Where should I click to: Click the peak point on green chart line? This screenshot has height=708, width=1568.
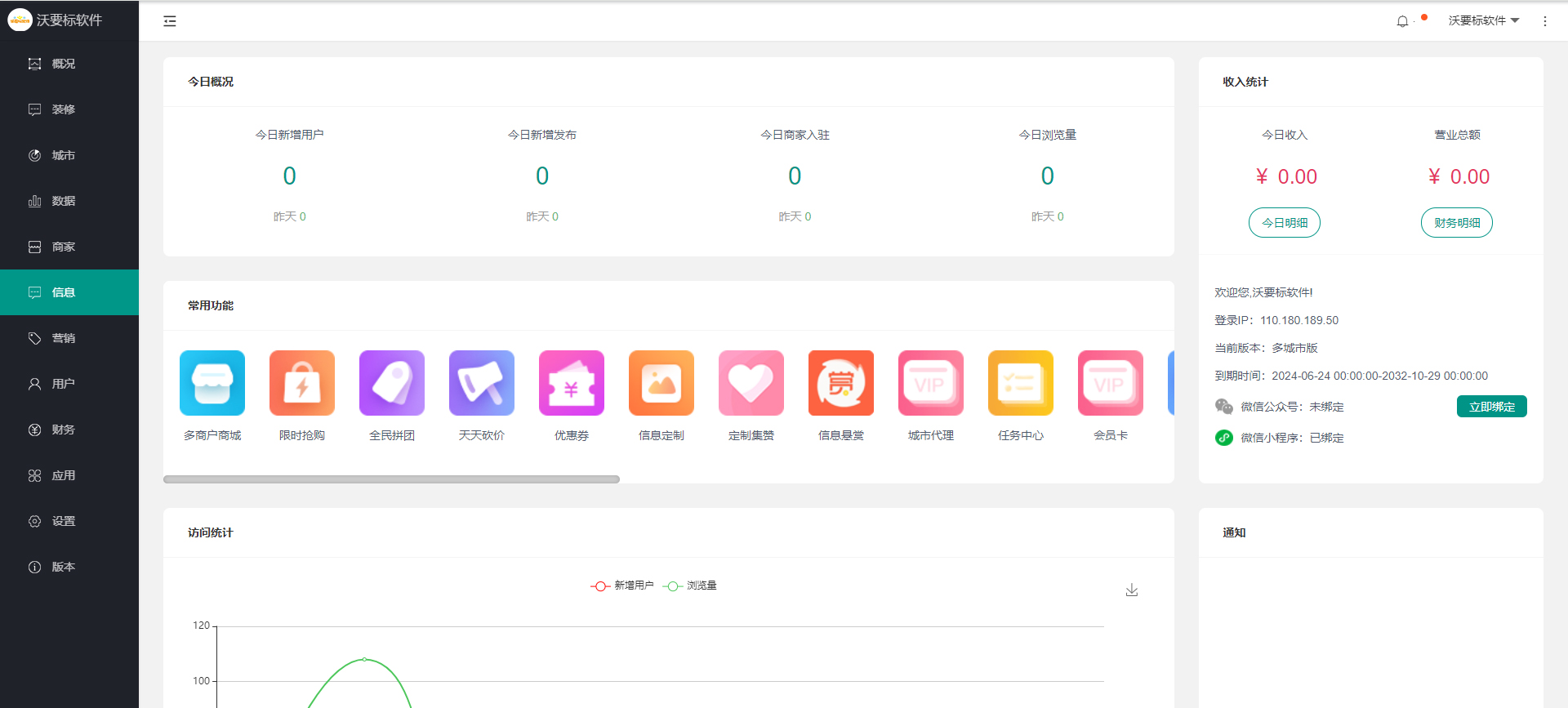click(364, 659)
